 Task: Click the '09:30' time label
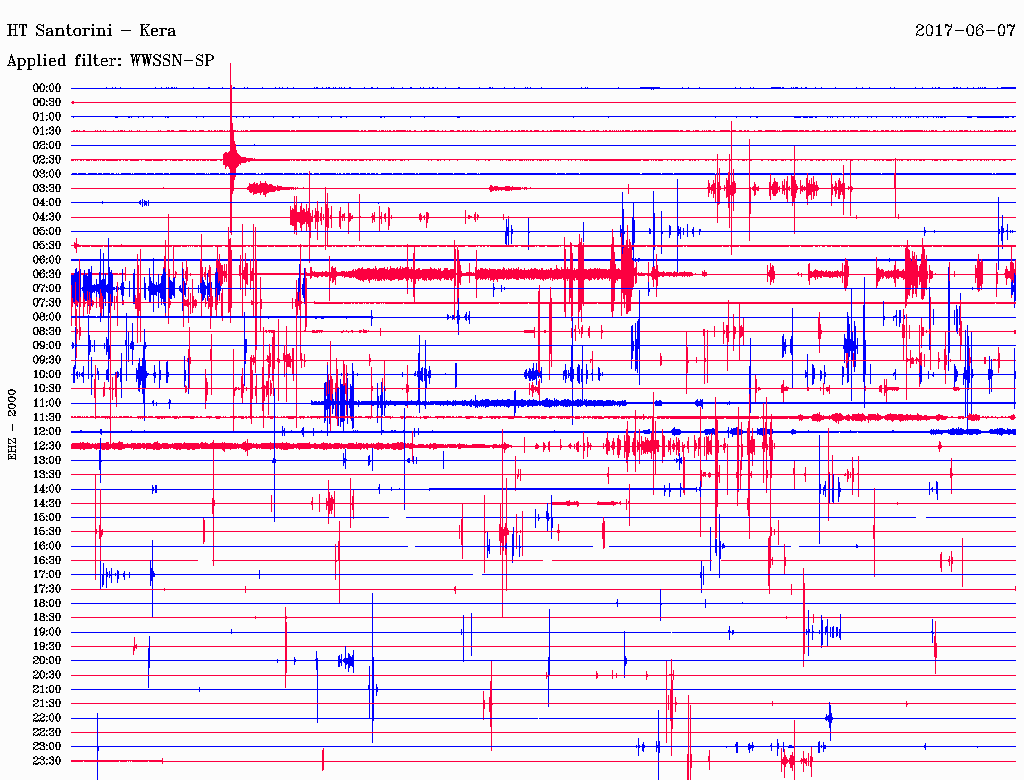point(47,361)
